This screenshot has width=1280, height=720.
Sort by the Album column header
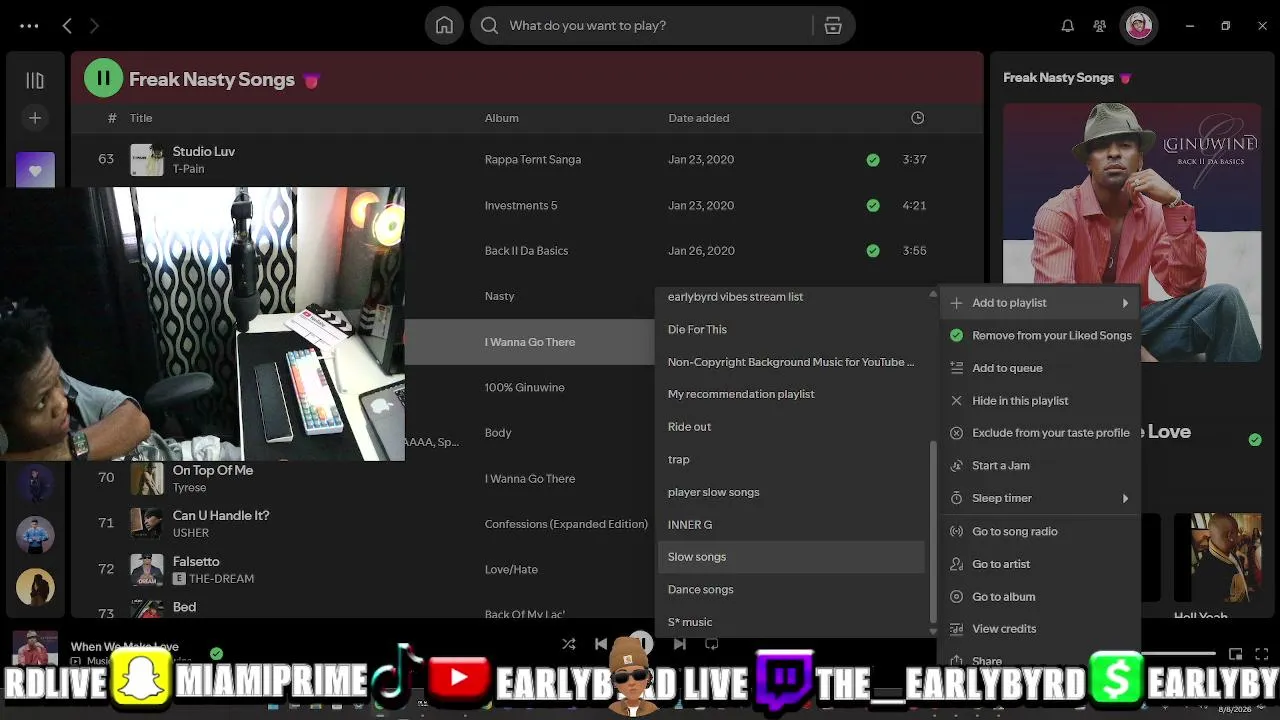pos(501,118)
